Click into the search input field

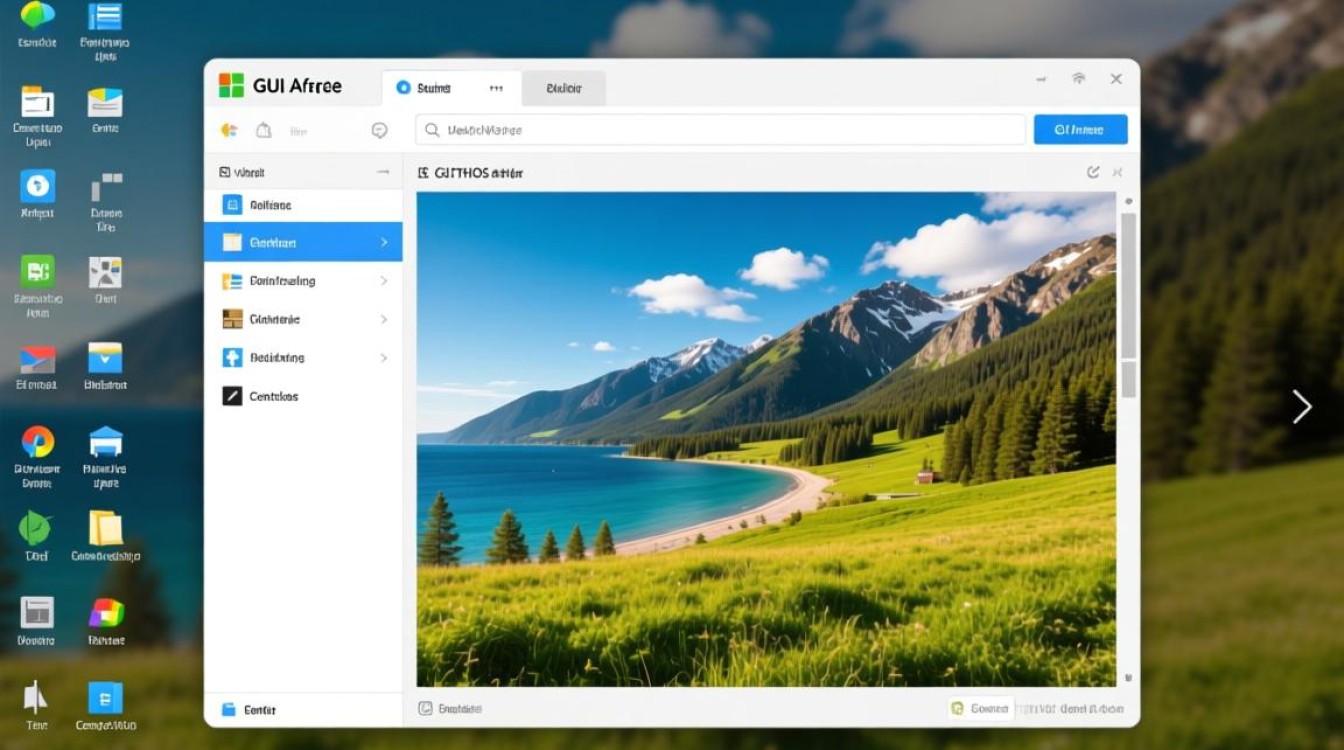[720, 130]
